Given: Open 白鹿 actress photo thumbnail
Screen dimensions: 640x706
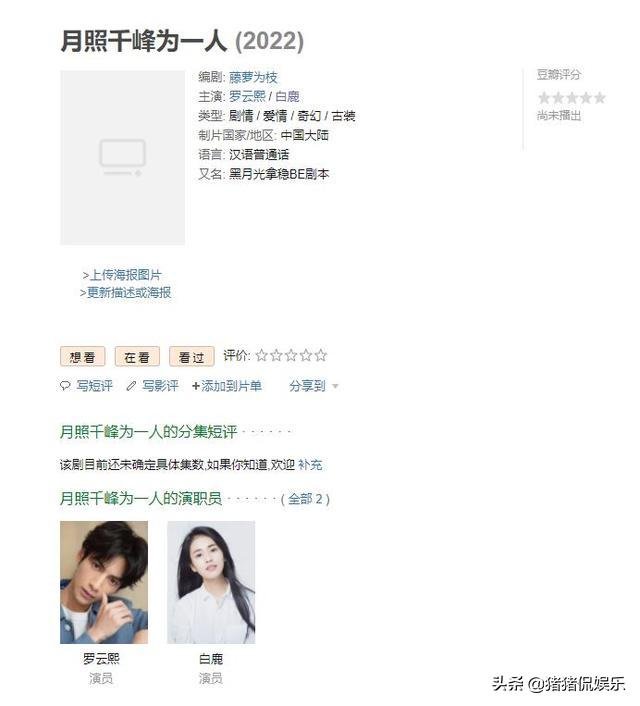Looking at the screenshot, I should coord(211,583).
